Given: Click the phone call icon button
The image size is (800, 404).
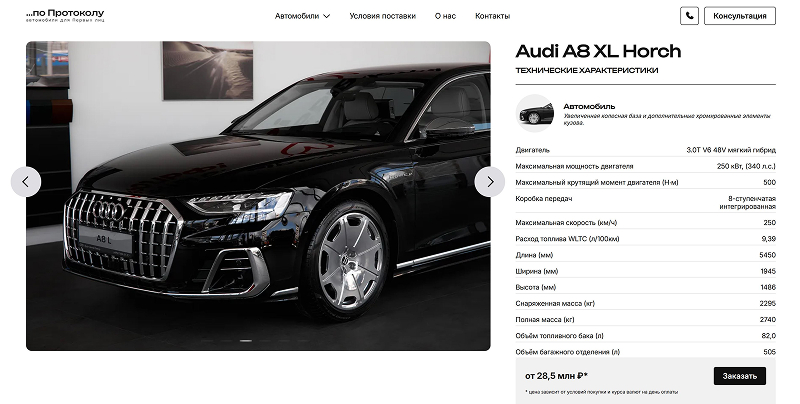Looking at the screenshot, I should click(689, 16).
